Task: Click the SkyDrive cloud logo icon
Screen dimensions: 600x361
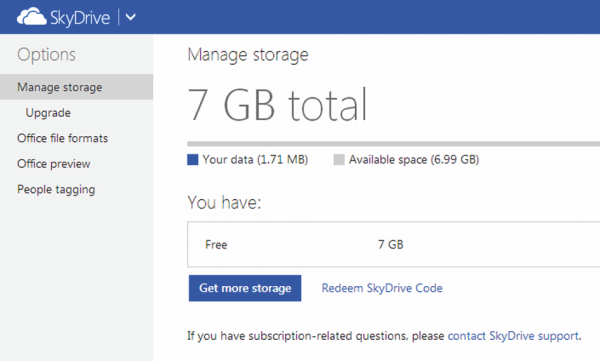Action: pyautogui.click(x=32, y=17)
